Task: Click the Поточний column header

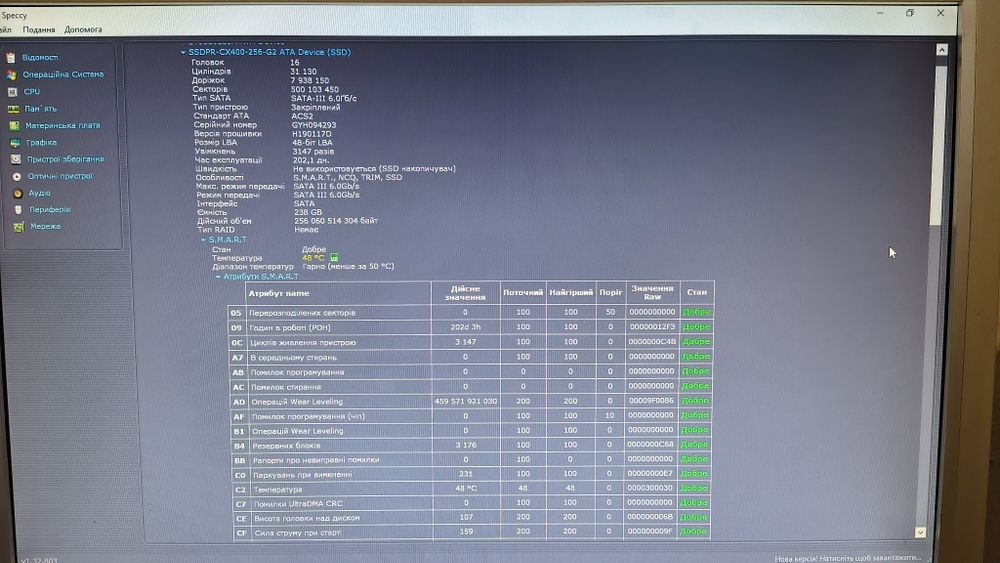Action: point(523,293)
